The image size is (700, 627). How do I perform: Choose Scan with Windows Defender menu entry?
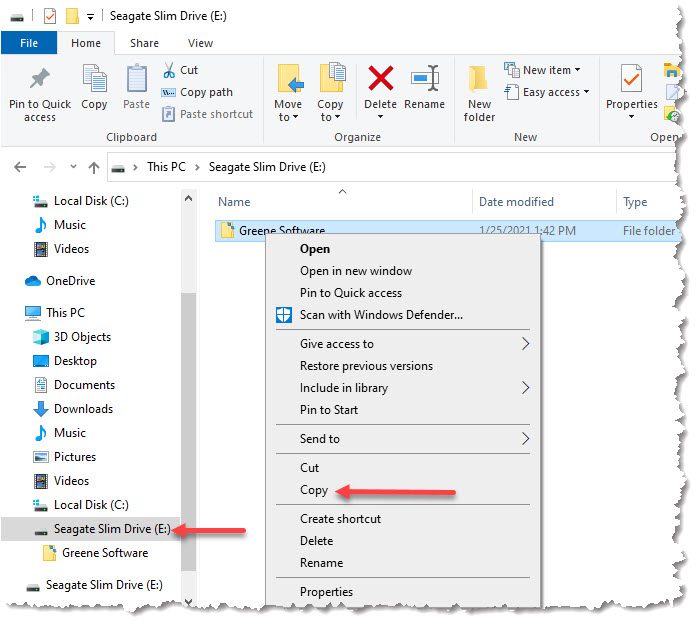(x=381, y=315)
